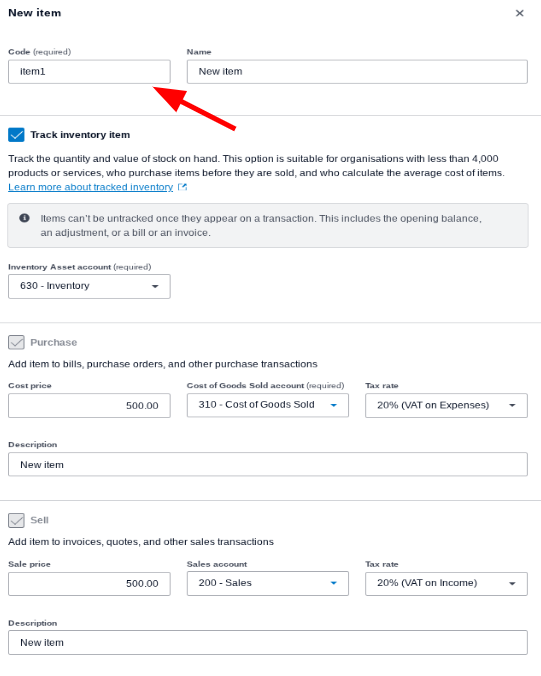Toggle the Sell checkbox
The image size is (541, 676).
click(x=16, y=520)
